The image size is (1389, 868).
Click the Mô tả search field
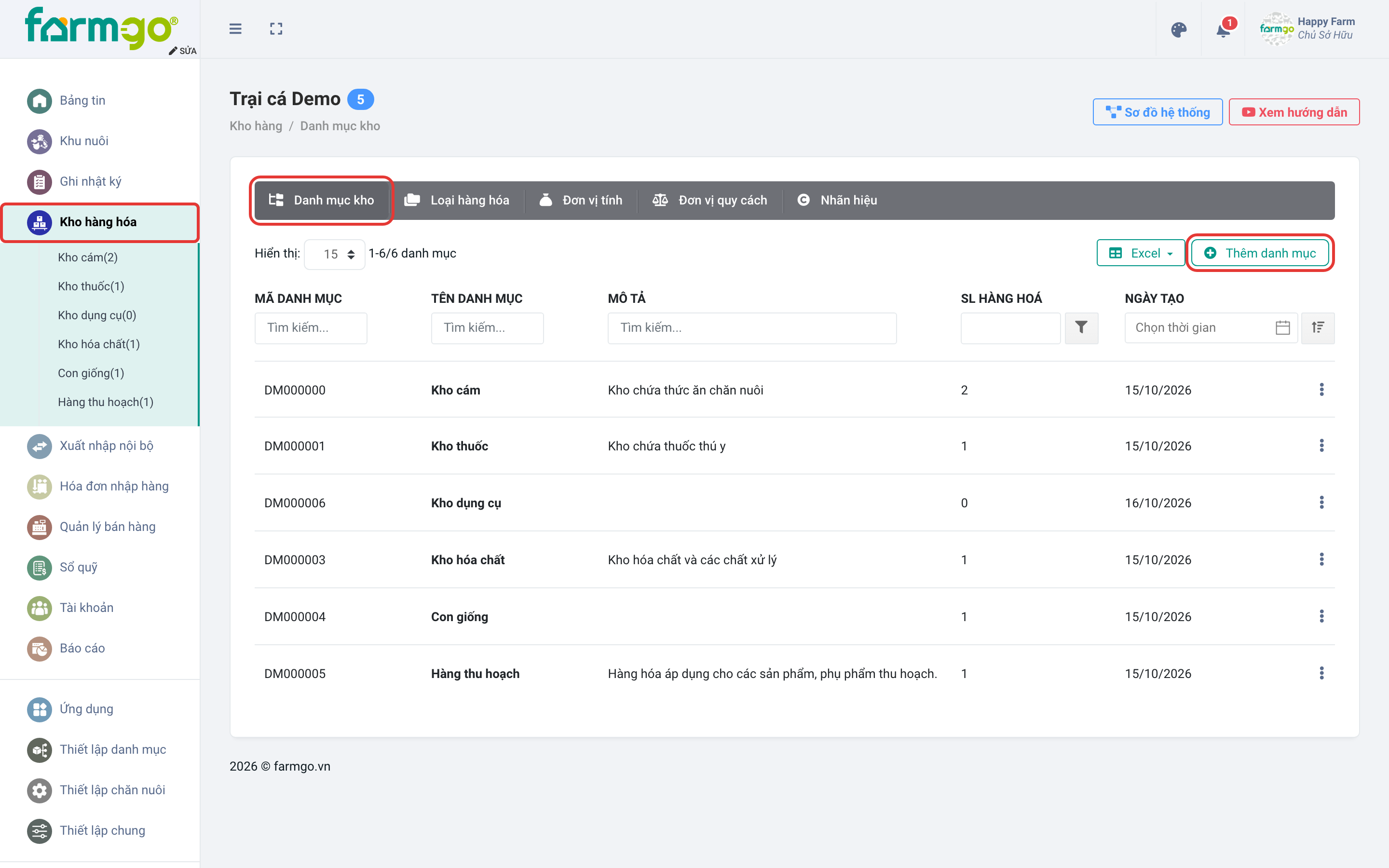(x=752, y=328)
